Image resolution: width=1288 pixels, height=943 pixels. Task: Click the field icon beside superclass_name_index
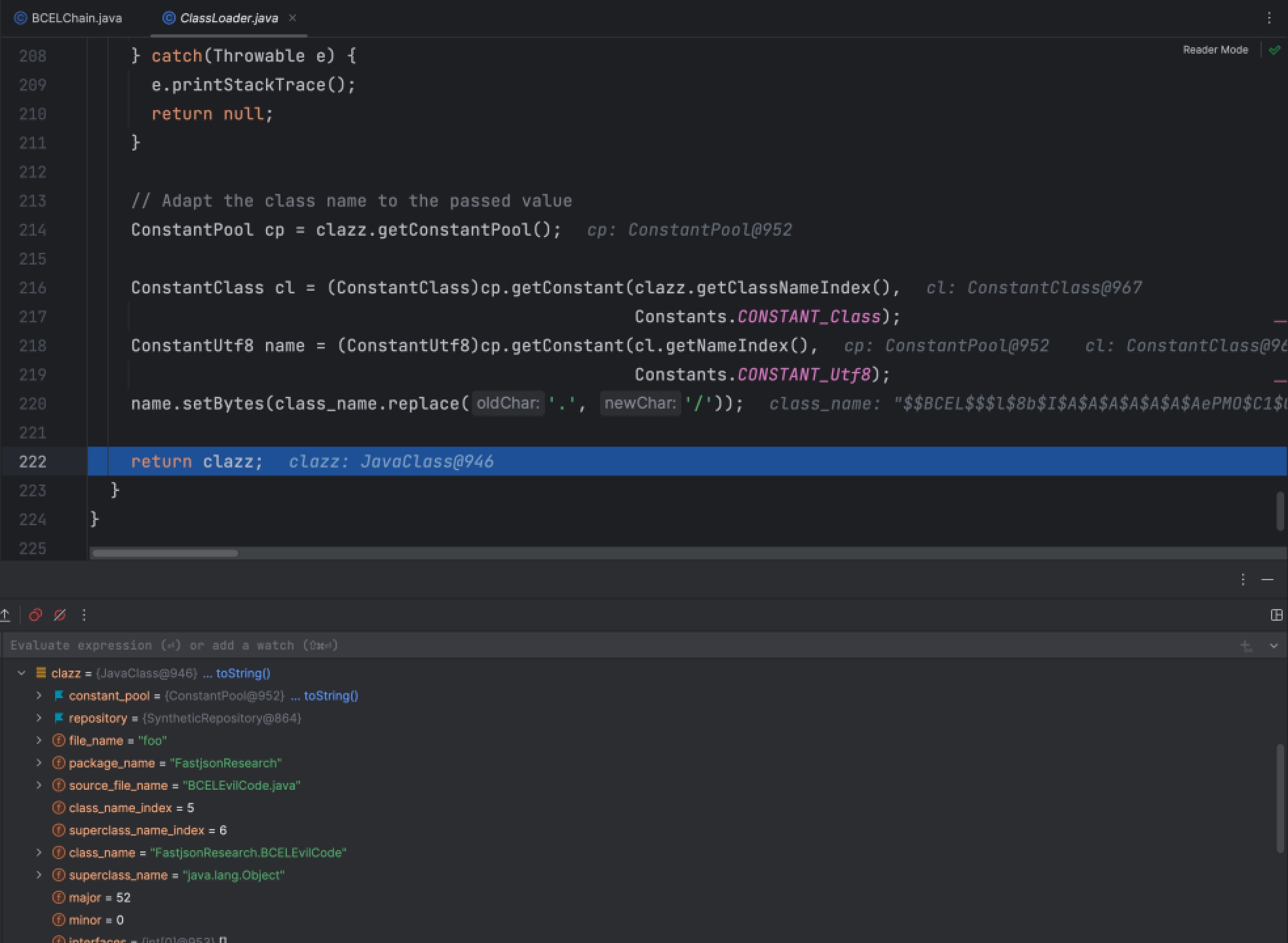click(58, 830)
